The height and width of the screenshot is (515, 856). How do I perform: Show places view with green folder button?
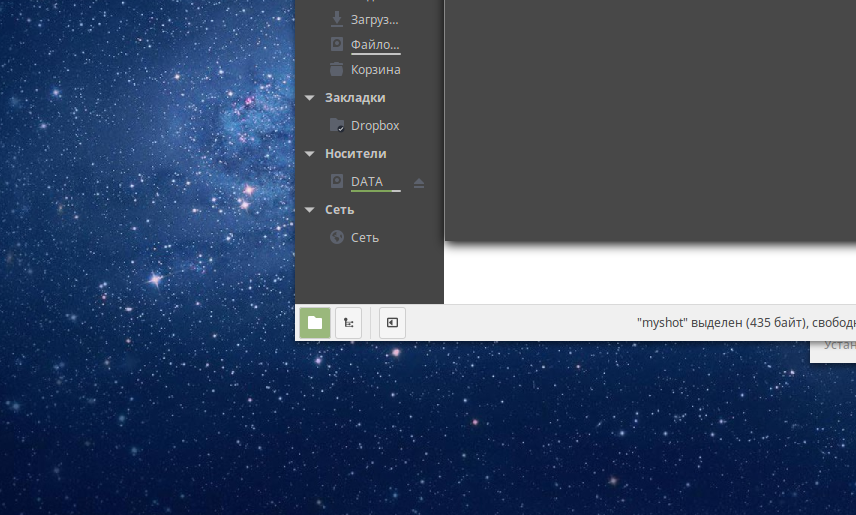tap(315, 323)
